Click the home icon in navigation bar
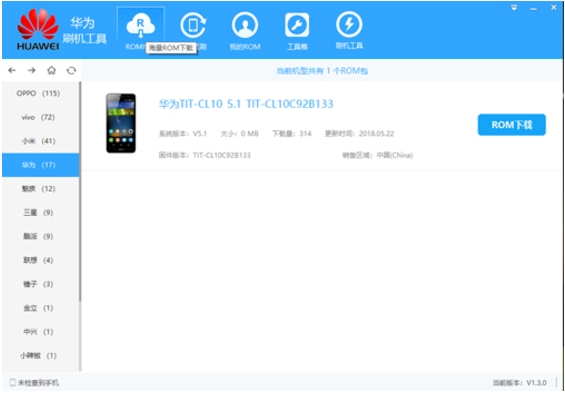This screenshot has height=393, width=565. 52,70
